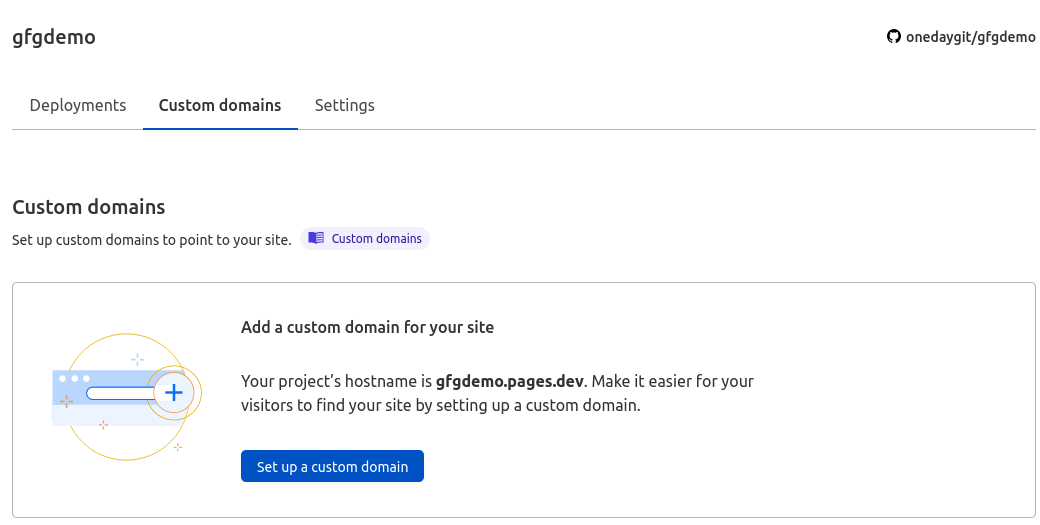Click the Add a custom domain heading

point(367,327)
